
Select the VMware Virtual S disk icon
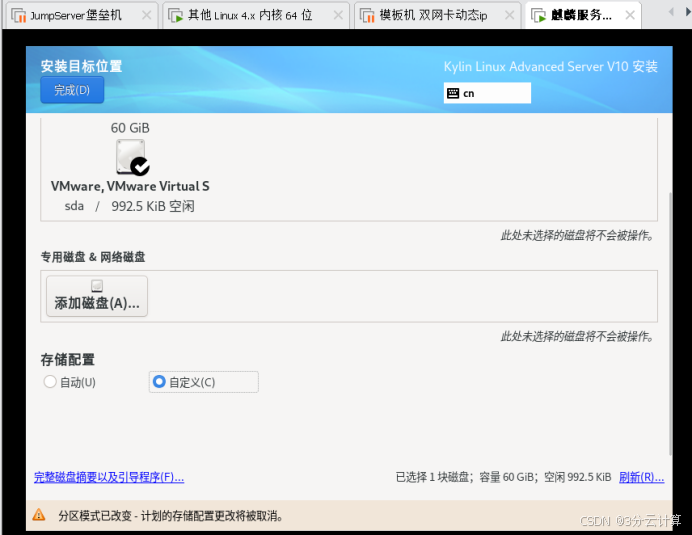pyautogui.click(x=132, y=157)
